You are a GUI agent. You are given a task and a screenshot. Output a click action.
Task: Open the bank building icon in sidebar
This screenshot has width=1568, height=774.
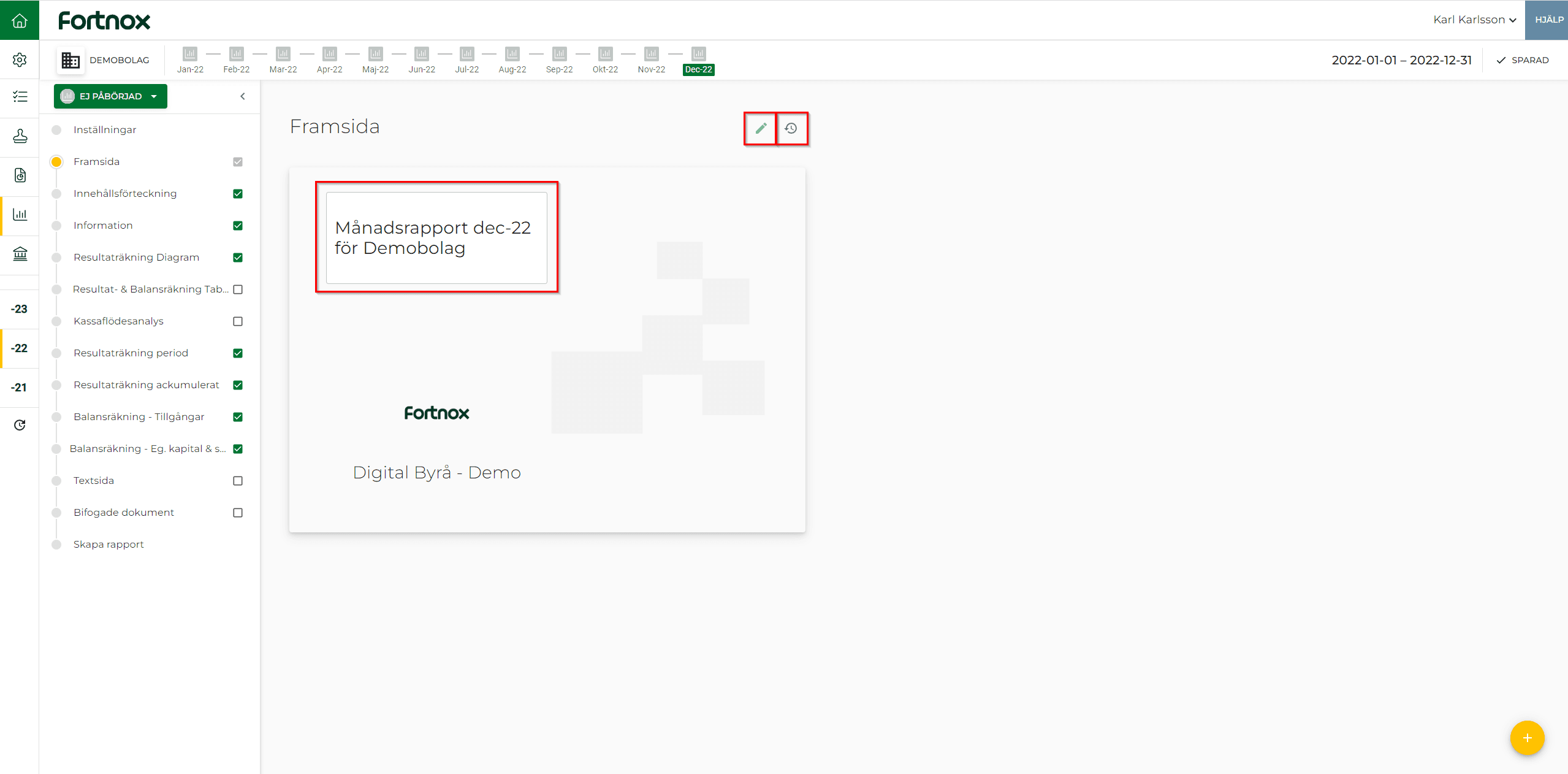[x=20, y=254]
